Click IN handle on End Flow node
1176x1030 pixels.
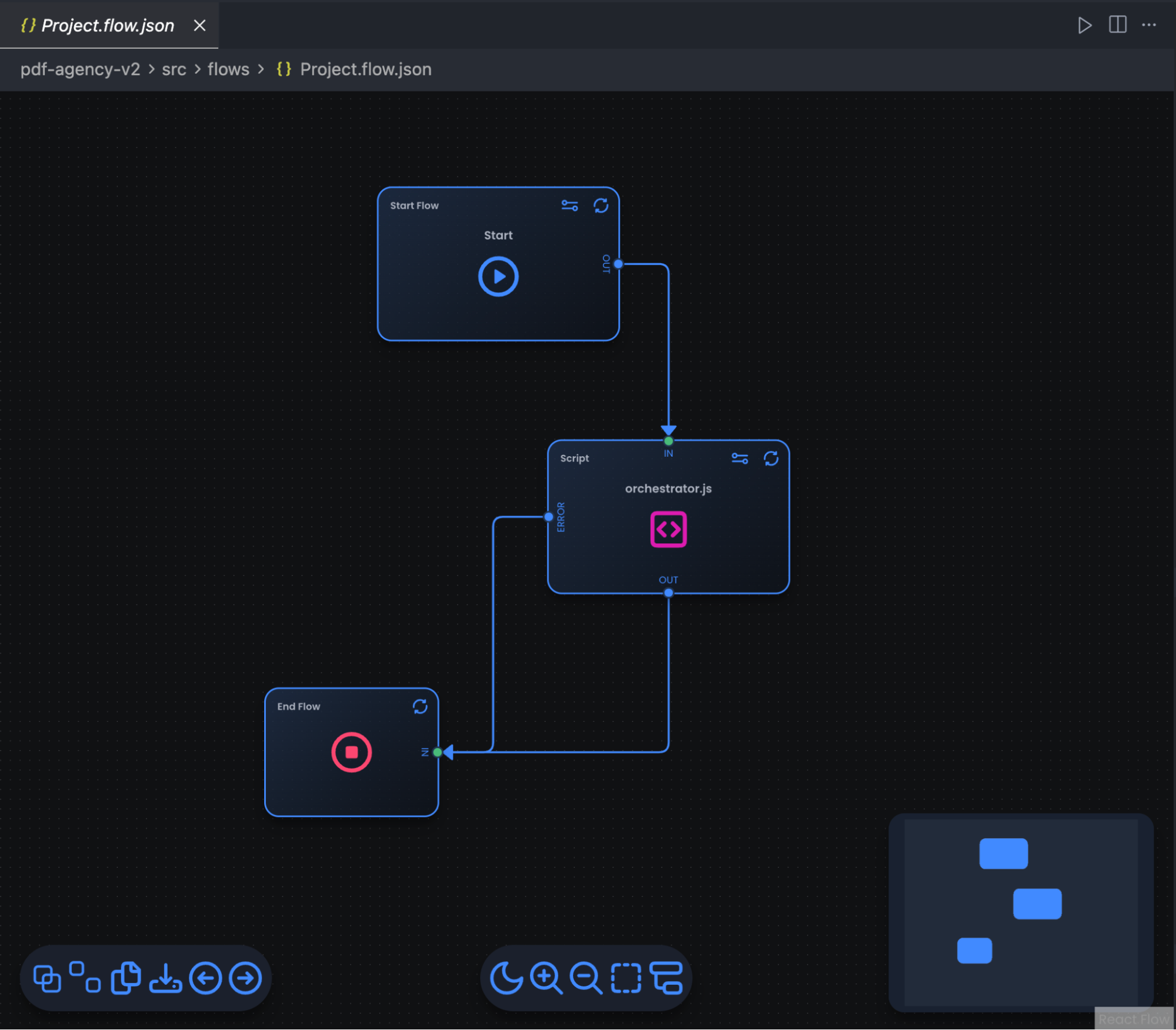tap(437, 752)
